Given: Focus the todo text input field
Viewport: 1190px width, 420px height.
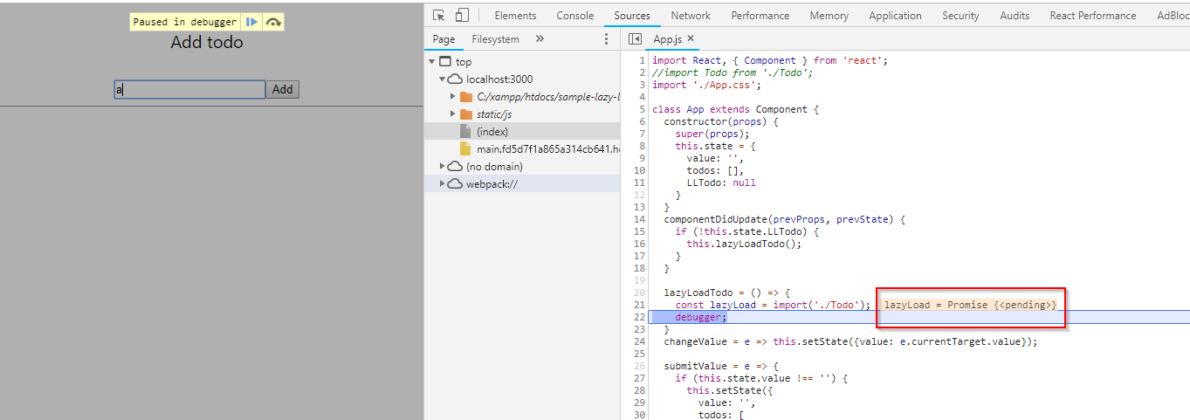Looking at the screenshot, I should [188, 90].
